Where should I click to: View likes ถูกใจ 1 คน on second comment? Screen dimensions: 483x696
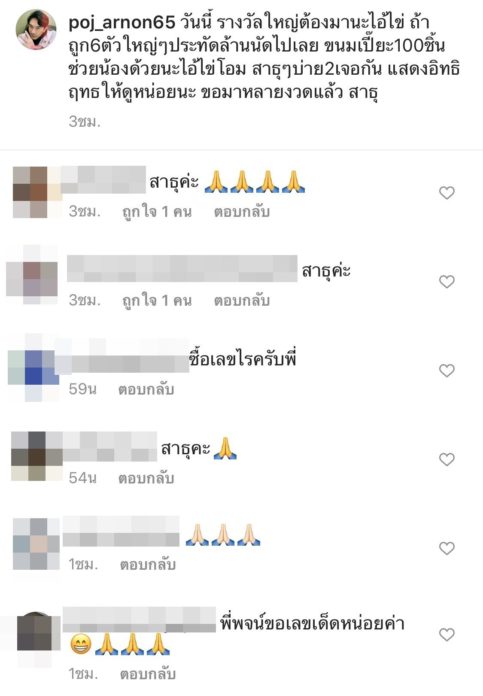tap(157, 300)
